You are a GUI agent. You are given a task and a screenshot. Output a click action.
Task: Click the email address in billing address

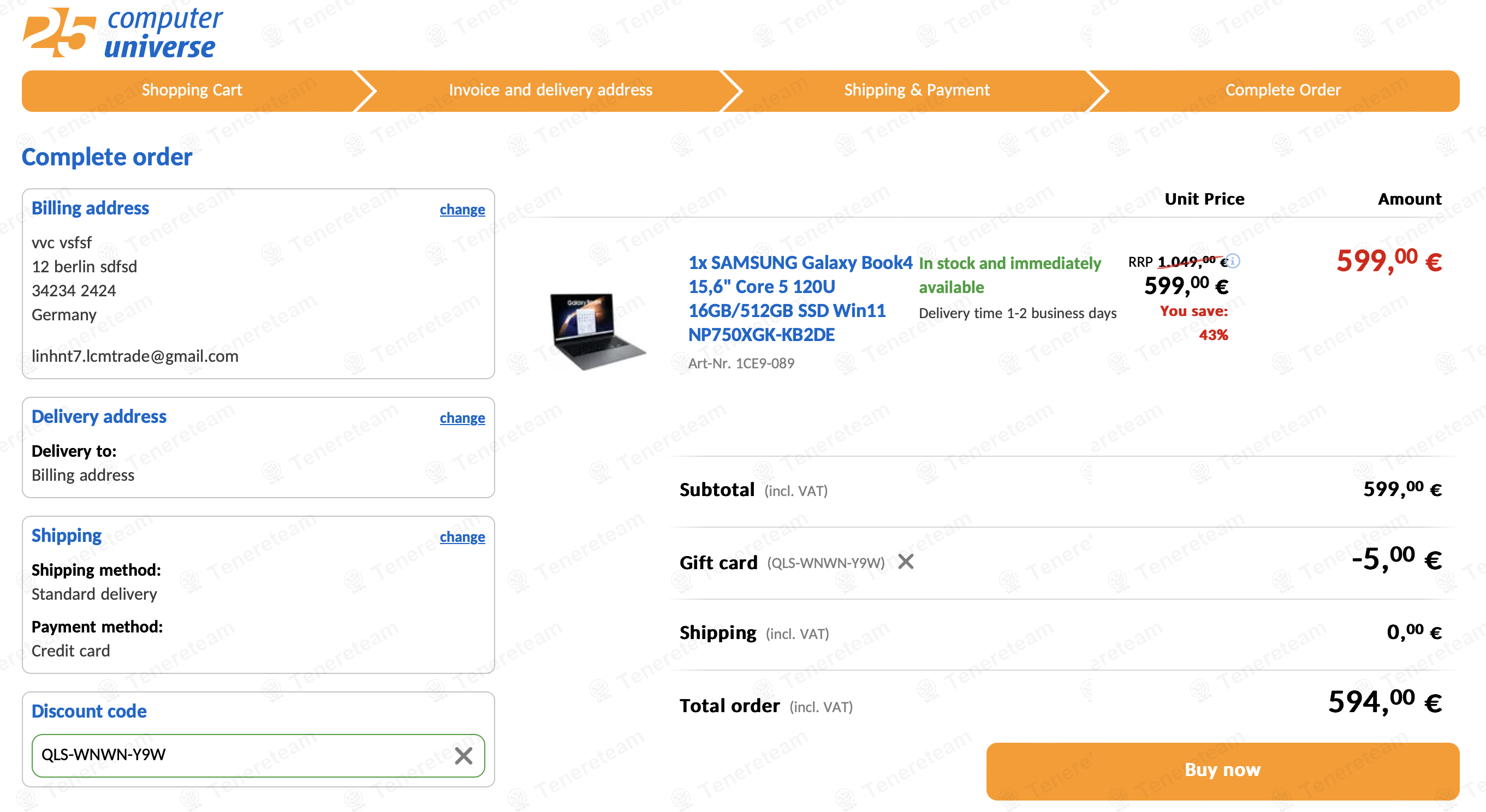[x=135, y=356]
